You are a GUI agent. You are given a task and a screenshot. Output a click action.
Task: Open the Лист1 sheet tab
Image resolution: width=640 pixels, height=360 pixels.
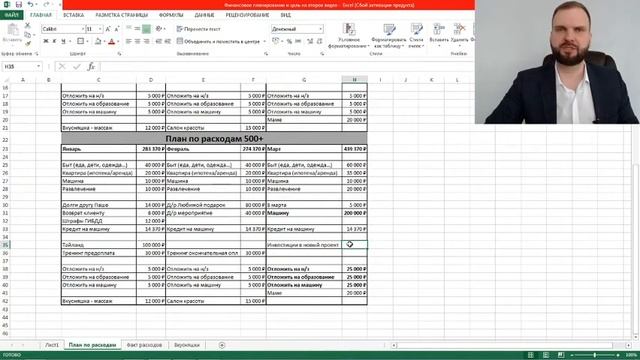pos(52,345)
